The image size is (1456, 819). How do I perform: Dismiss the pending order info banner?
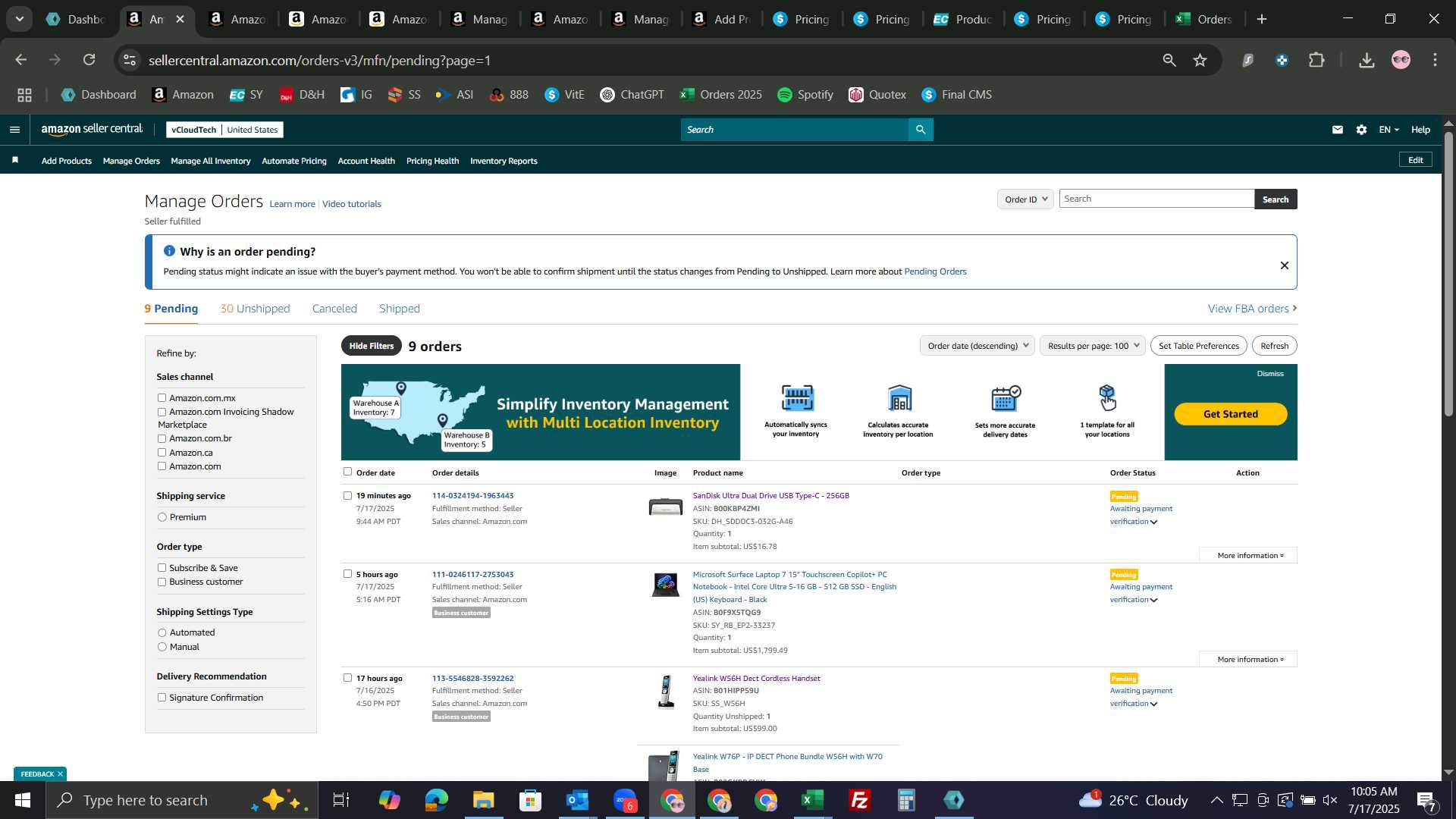(1285, 265)
